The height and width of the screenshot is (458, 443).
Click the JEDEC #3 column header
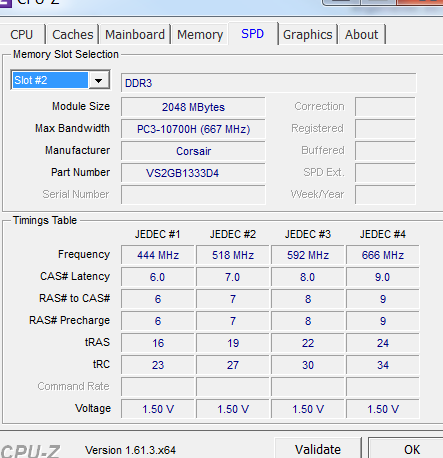(308, 234)
